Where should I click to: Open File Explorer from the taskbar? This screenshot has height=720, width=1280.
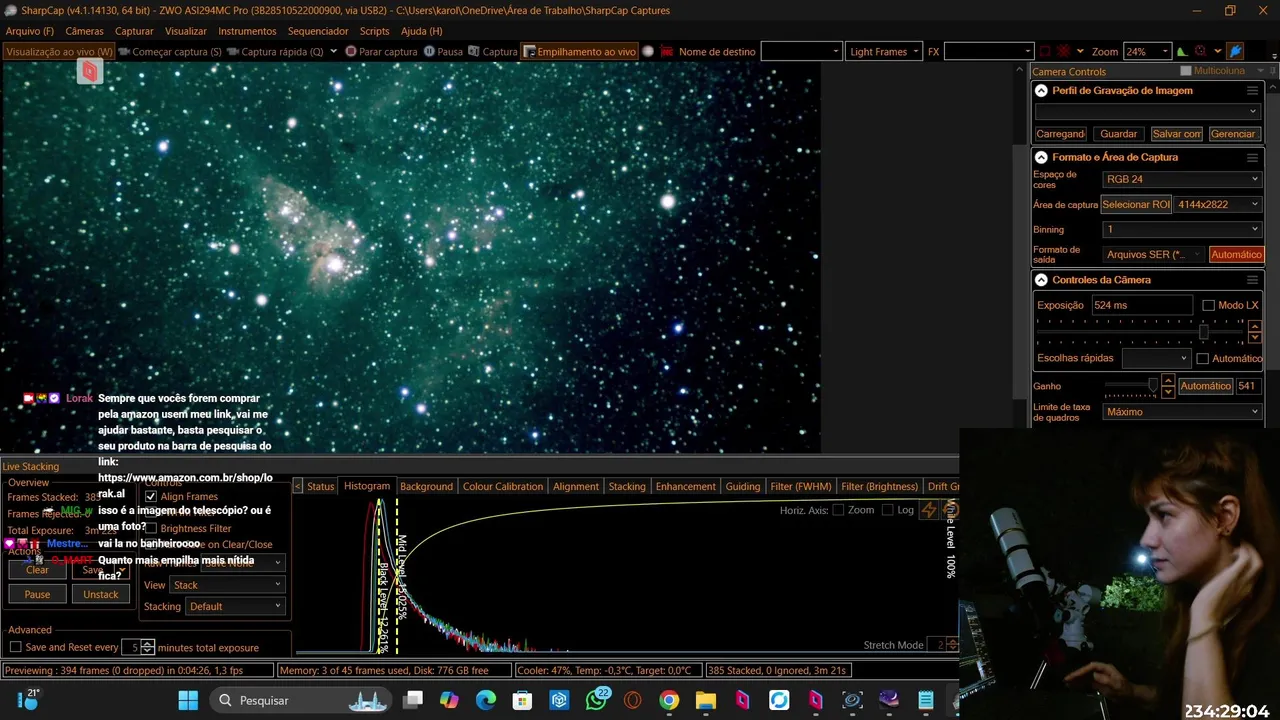point(706,700)
